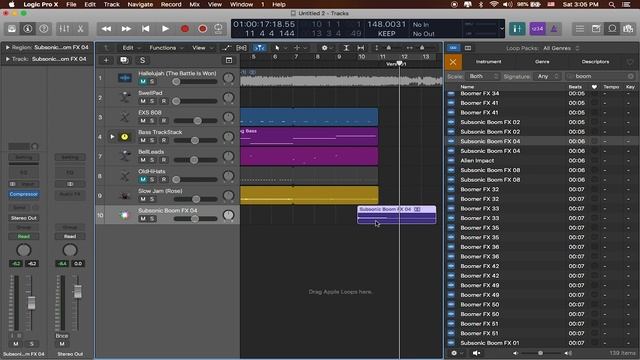Add a new track with plus button
The height and width of the screenshot is (360, 640).
[106, 60]
